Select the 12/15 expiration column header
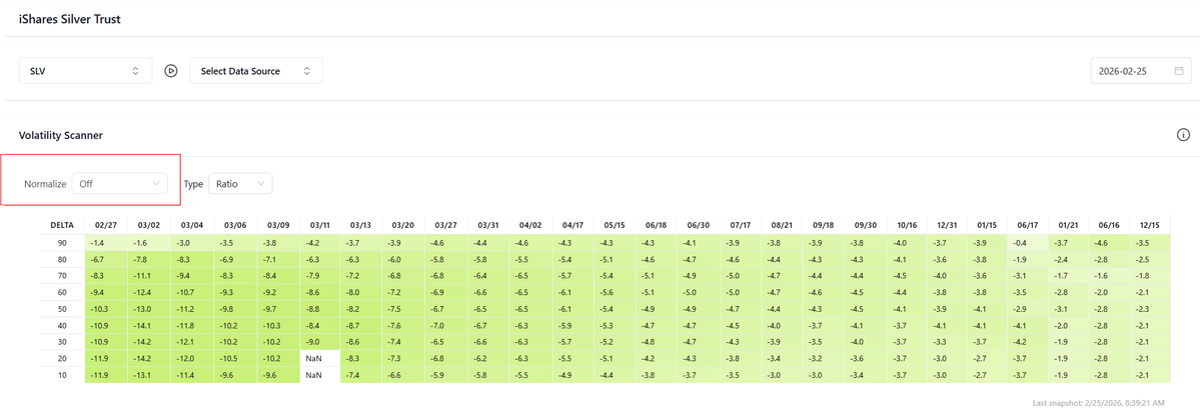This screenshot has height=414, width=1200. (x=1150, y=226)
